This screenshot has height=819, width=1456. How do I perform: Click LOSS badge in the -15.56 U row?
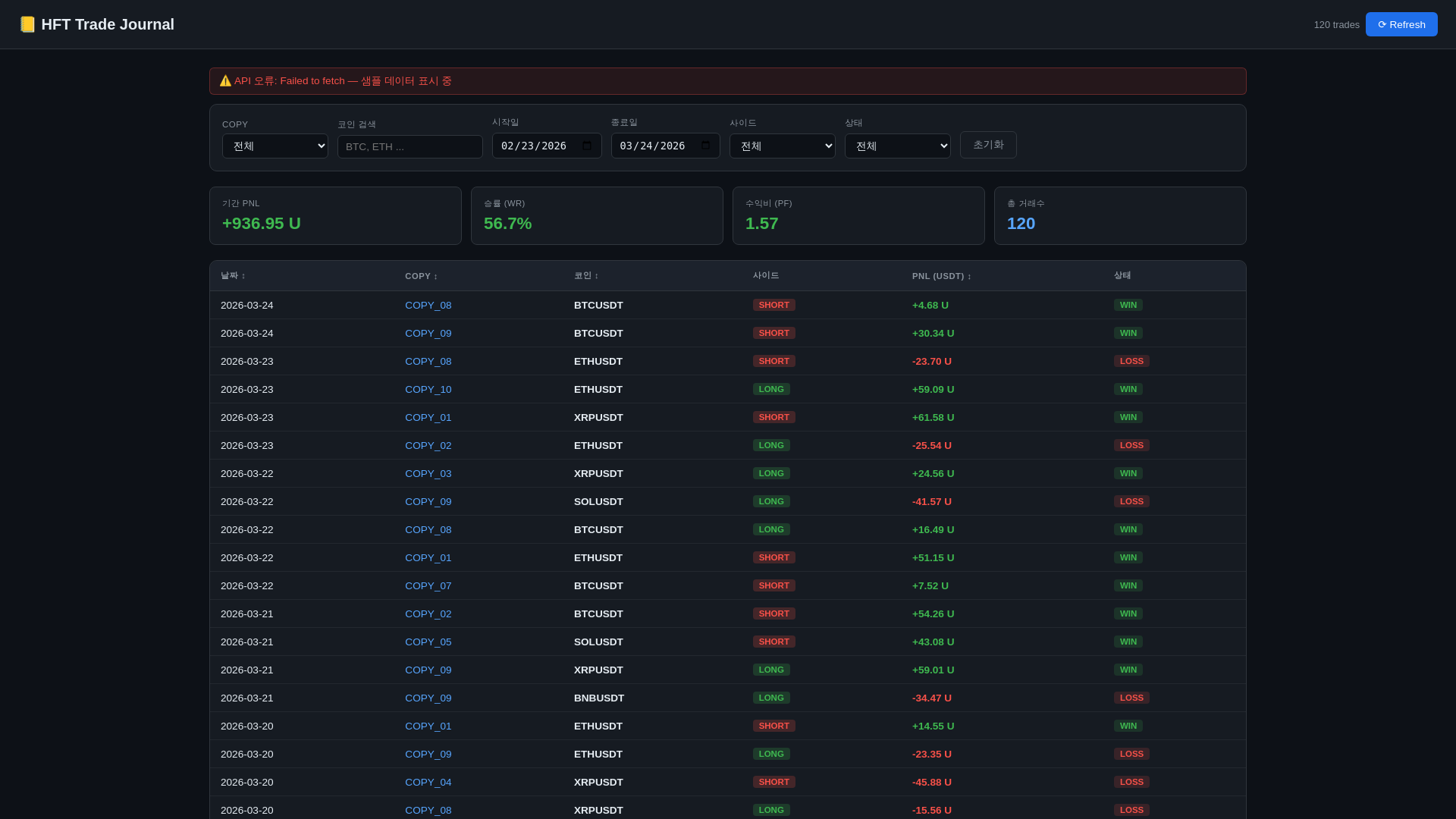coord(1131,810)
